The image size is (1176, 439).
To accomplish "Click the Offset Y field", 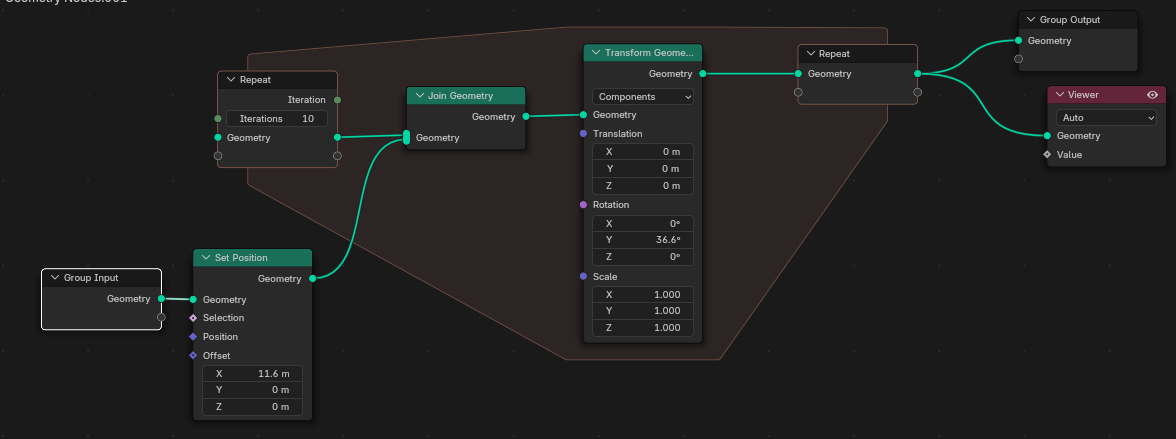I will click(x=253, y=390).
